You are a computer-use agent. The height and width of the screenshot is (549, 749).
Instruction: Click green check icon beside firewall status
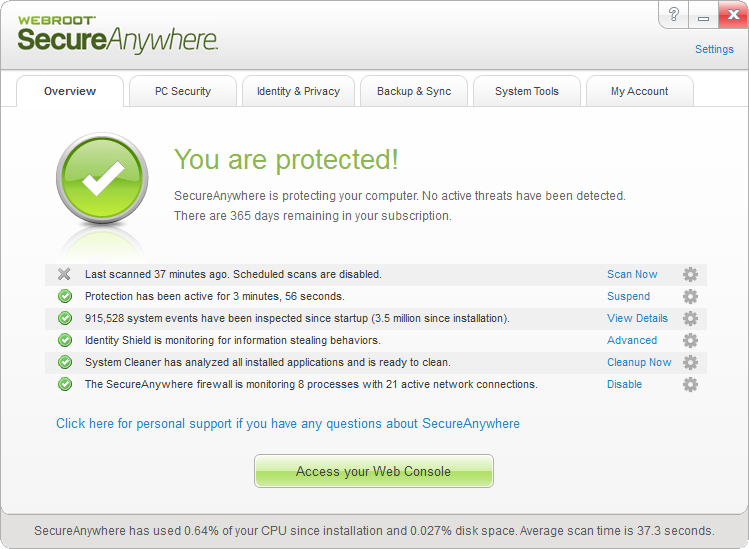[65, 384]
